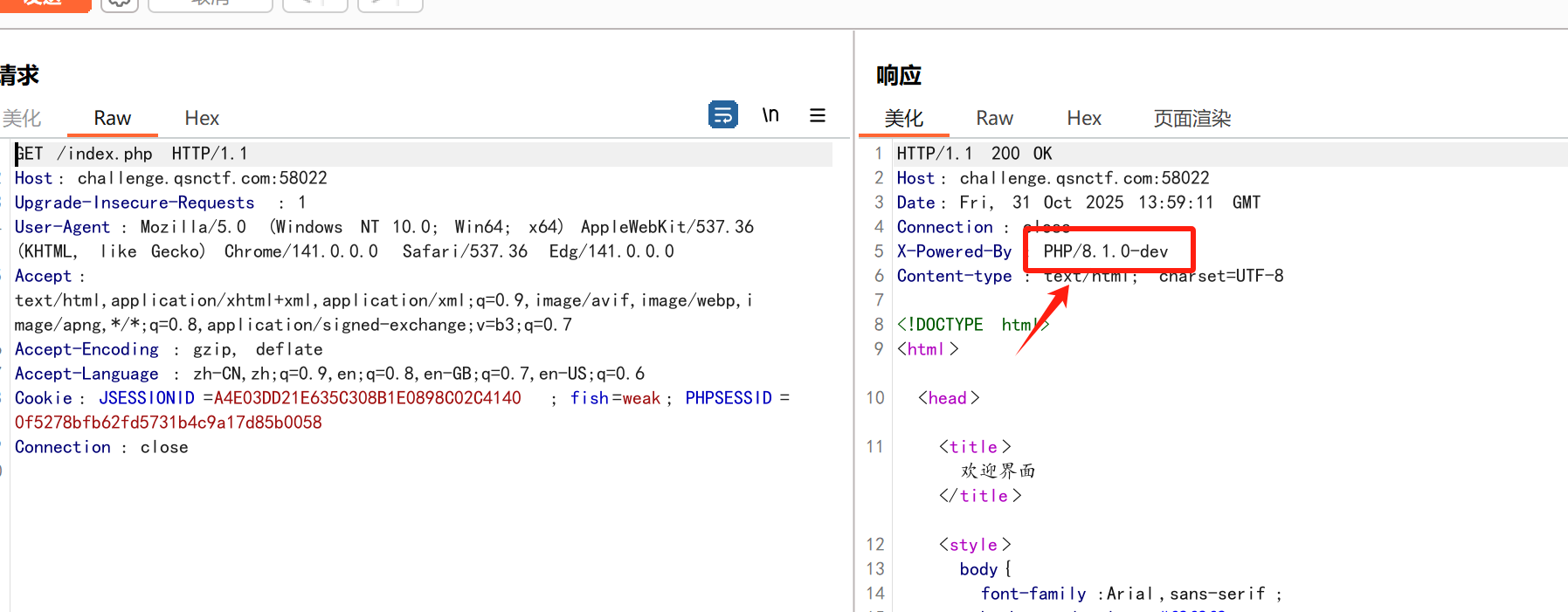Click date value Fri, 31 Oct 2025
The width and height of the screenshot is (1568, 612).
pyautogui.click(x=1042, y=203)
